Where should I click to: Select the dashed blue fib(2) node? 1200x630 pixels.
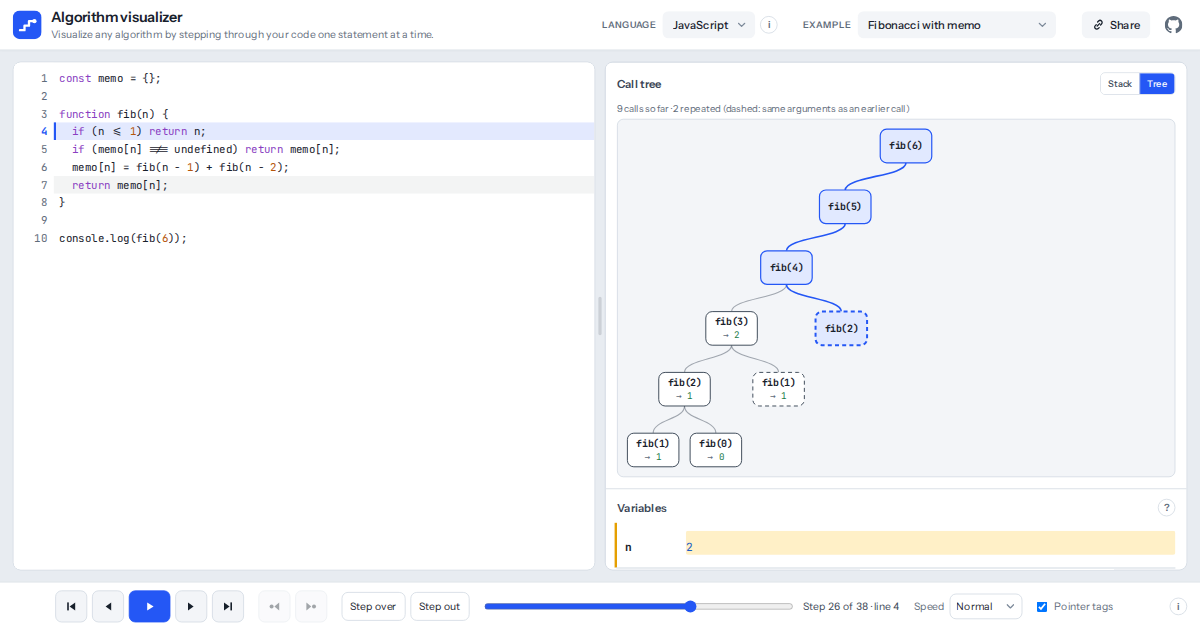point(841,328)
